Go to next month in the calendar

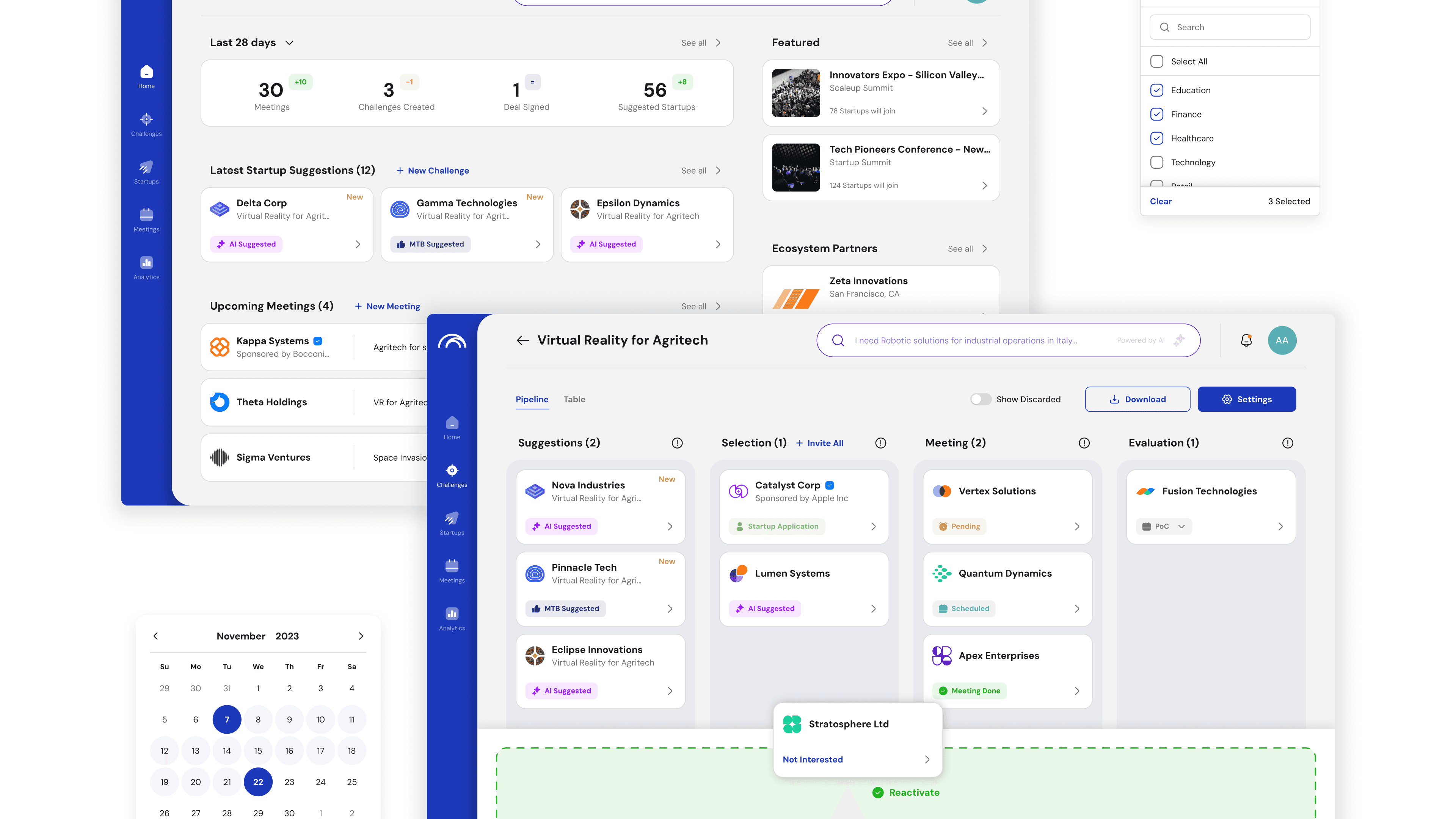click(361, 636)
